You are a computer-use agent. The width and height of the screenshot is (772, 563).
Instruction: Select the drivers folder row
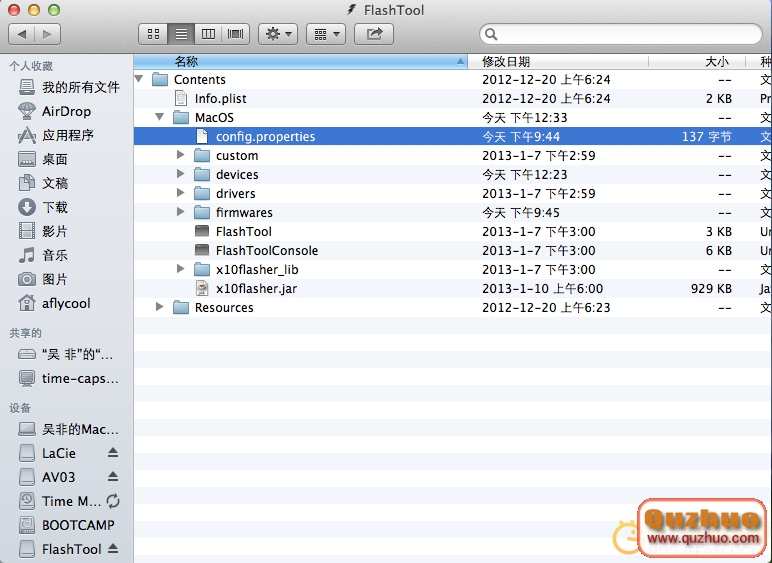[453, 193]
